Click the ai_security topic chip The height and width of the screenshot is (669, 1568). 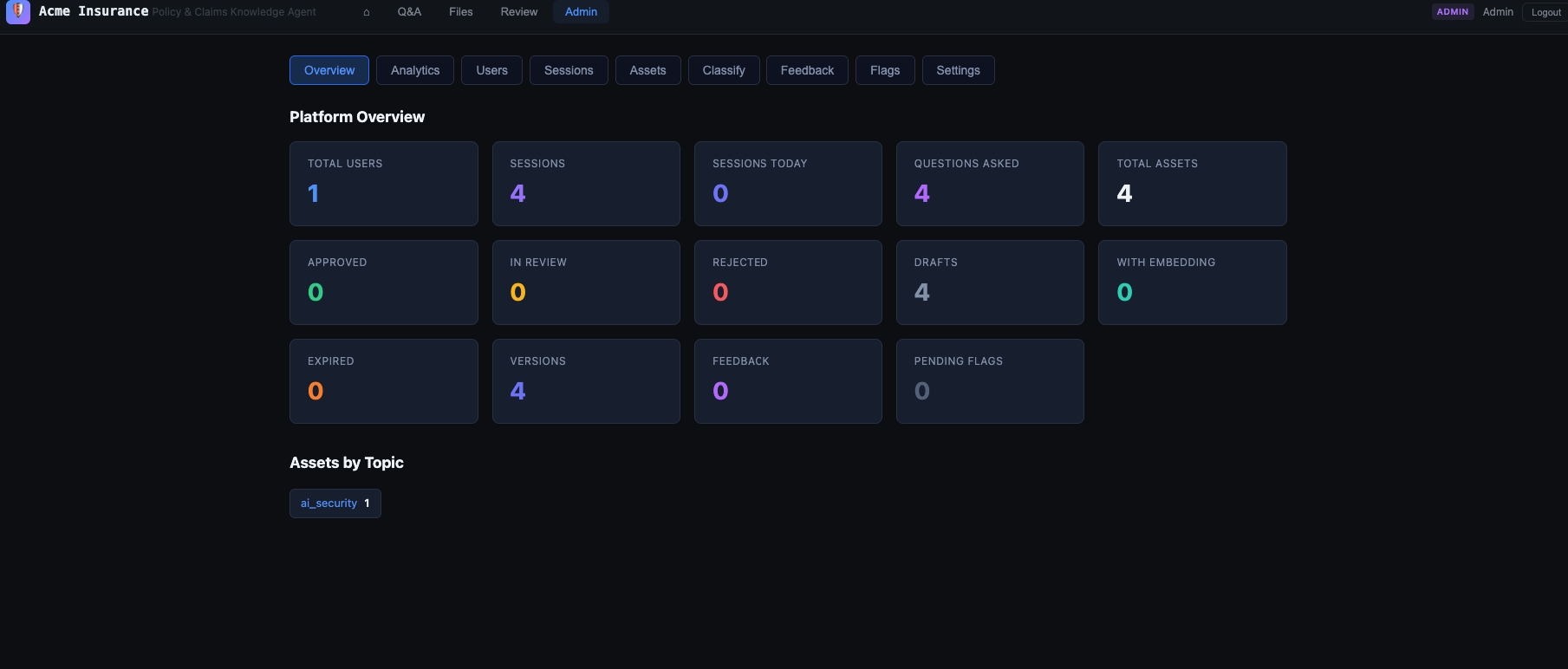pyautogui.click(x=335, y=503)
